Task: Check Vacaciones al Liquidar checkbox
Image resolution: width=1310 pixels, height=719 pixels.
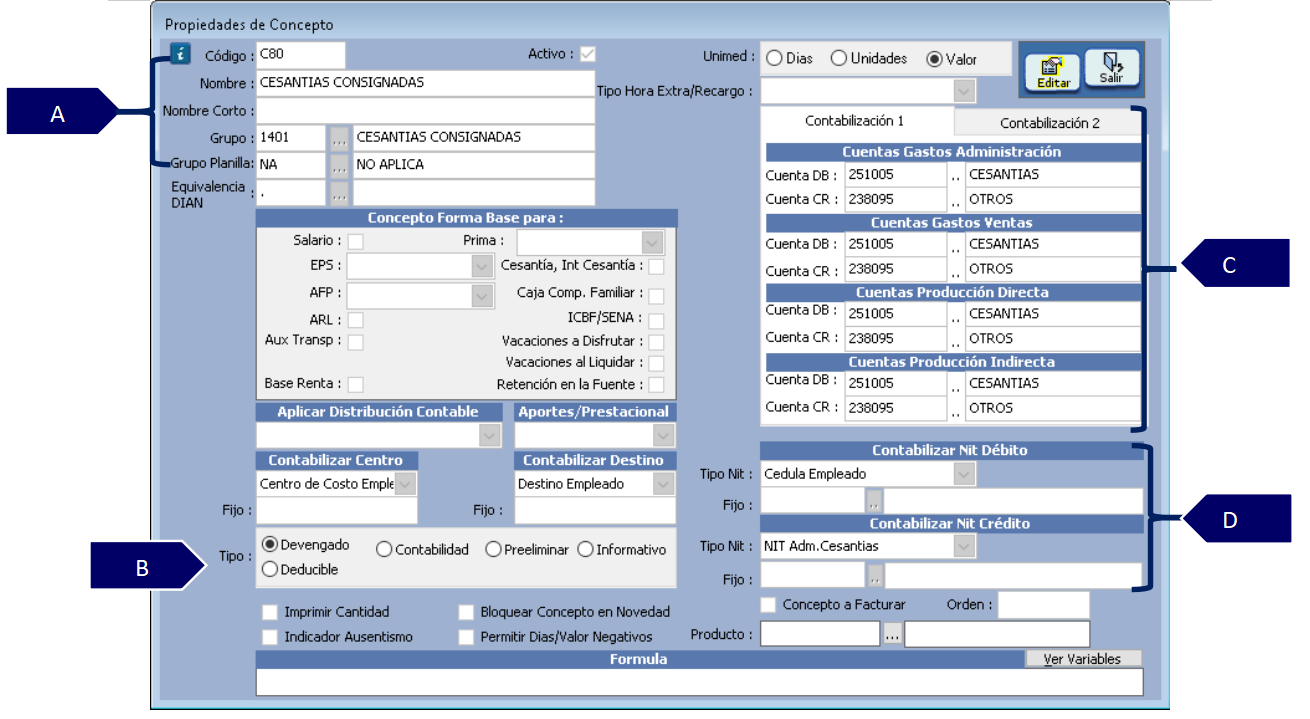Action: click(656, 363)
